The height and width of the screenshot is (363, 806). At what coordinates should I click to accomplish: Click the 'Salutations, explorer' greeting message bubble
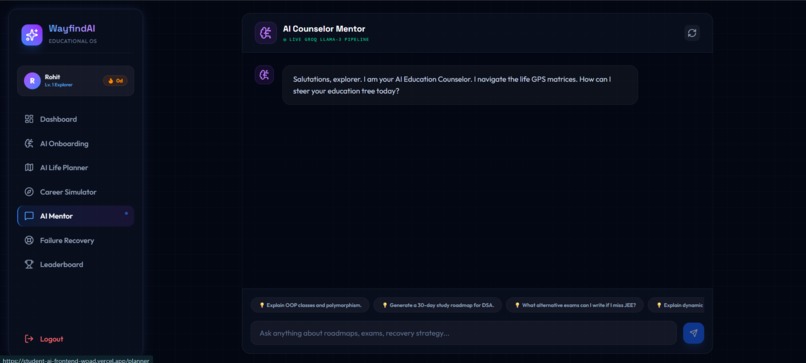pyautogui.click(x=460, y=85)
